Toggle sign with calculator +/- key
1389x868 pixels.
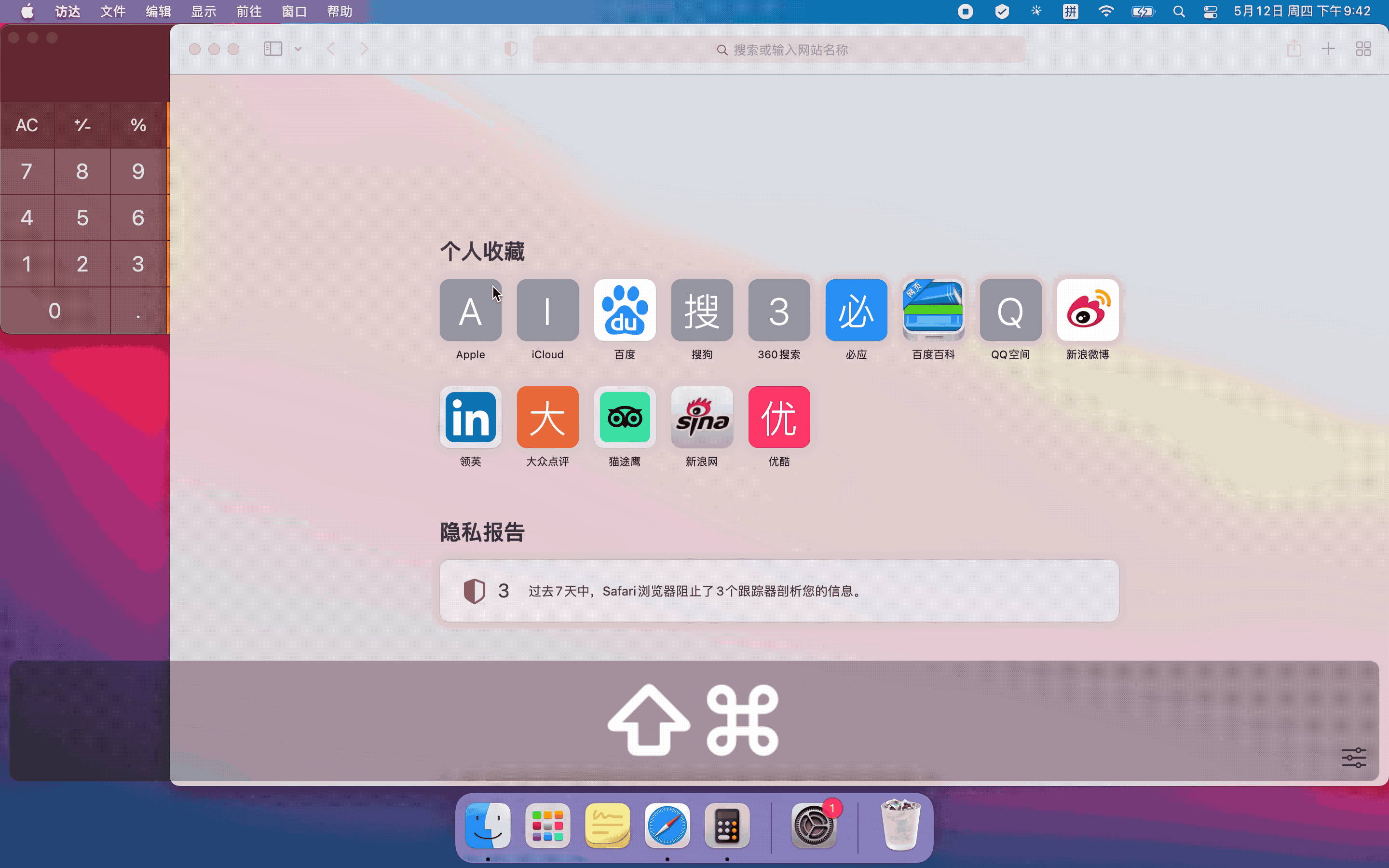pos(82,125)
